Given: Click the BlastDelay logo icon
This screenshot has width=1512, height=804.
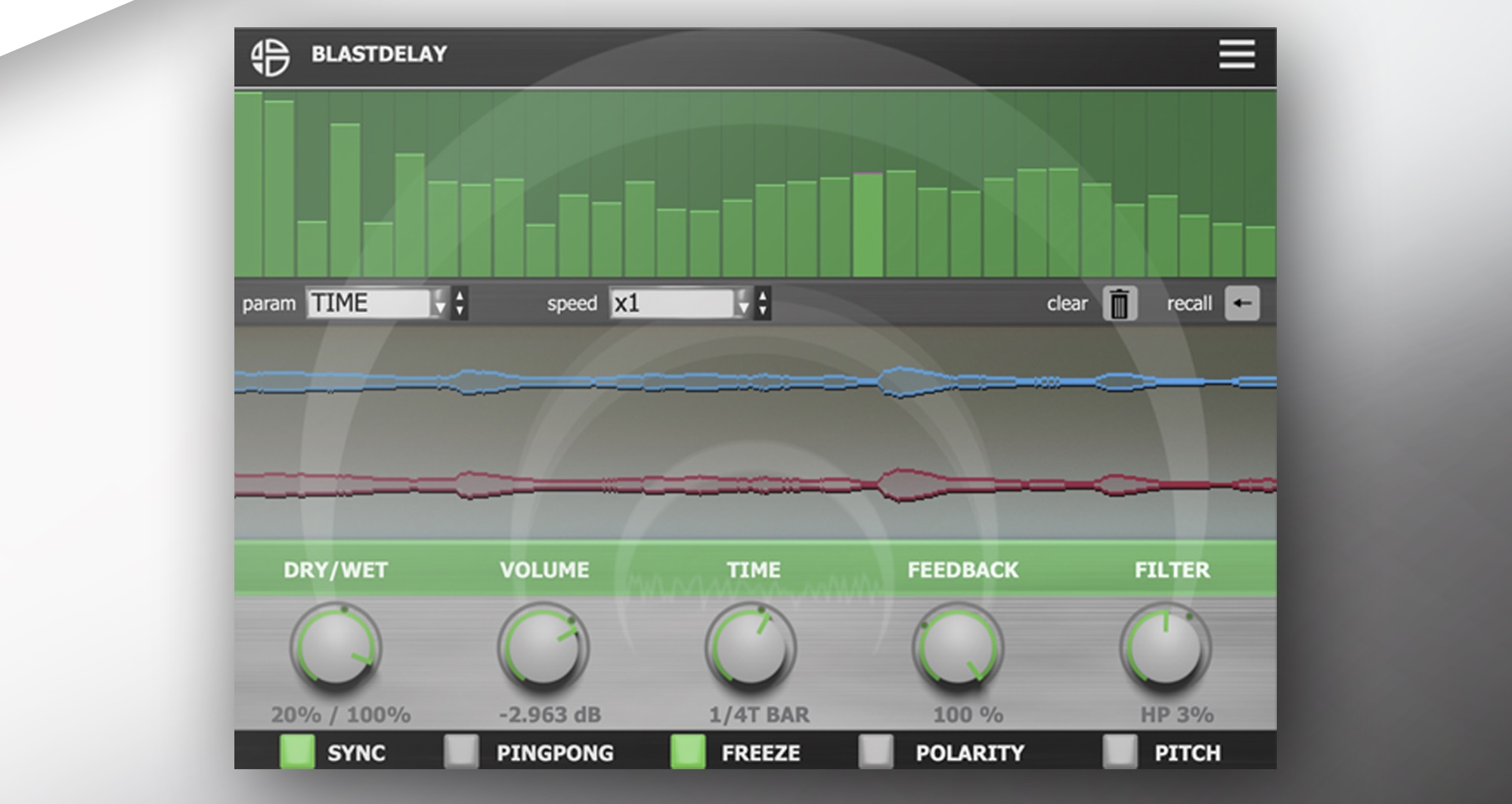Looking at the screenshot, I should point(270,57).
